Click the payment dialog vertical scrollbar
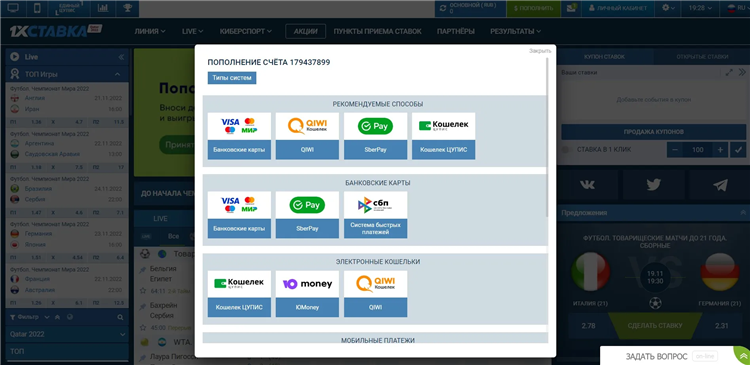 (549, 139)
